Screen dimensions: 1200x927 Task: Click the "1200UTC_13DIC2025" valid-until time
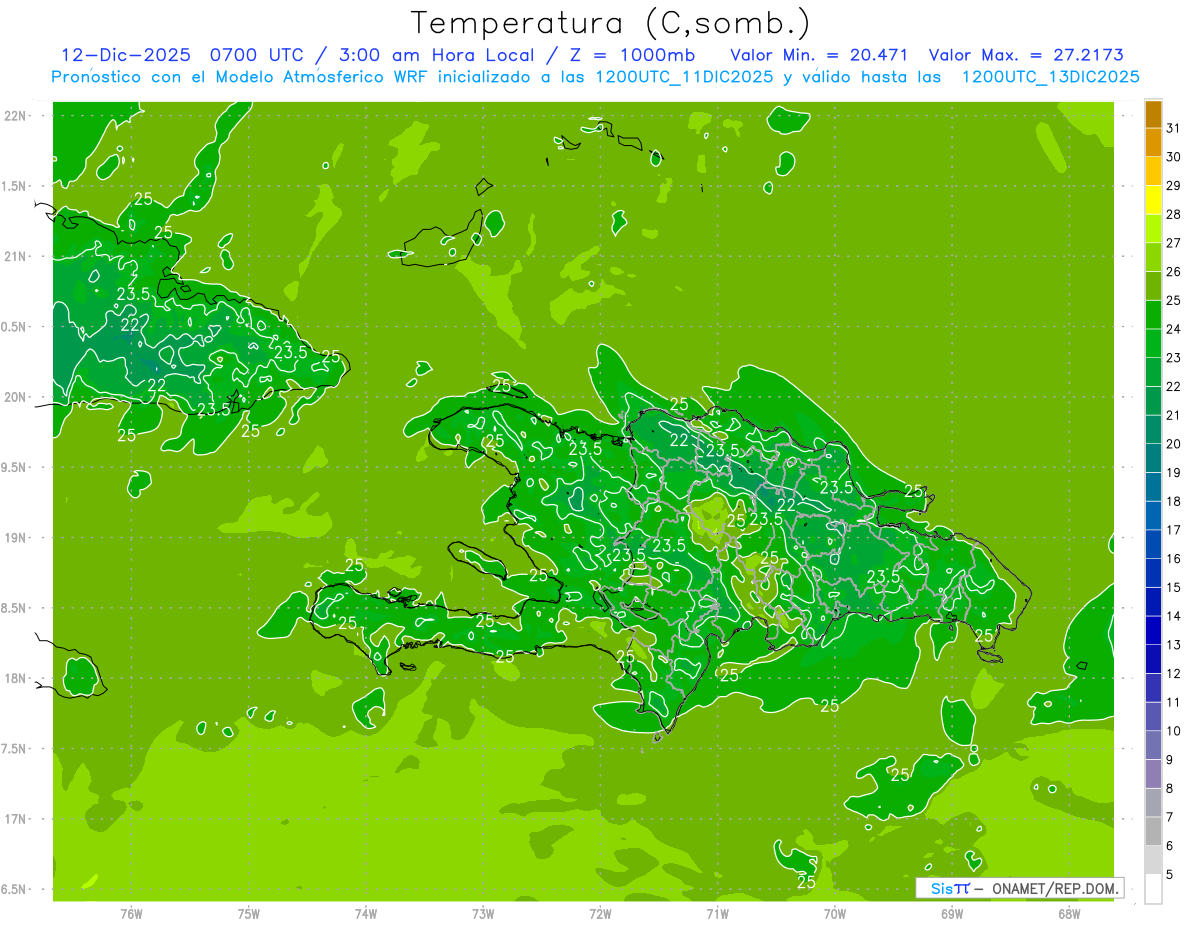point(1050,77)
